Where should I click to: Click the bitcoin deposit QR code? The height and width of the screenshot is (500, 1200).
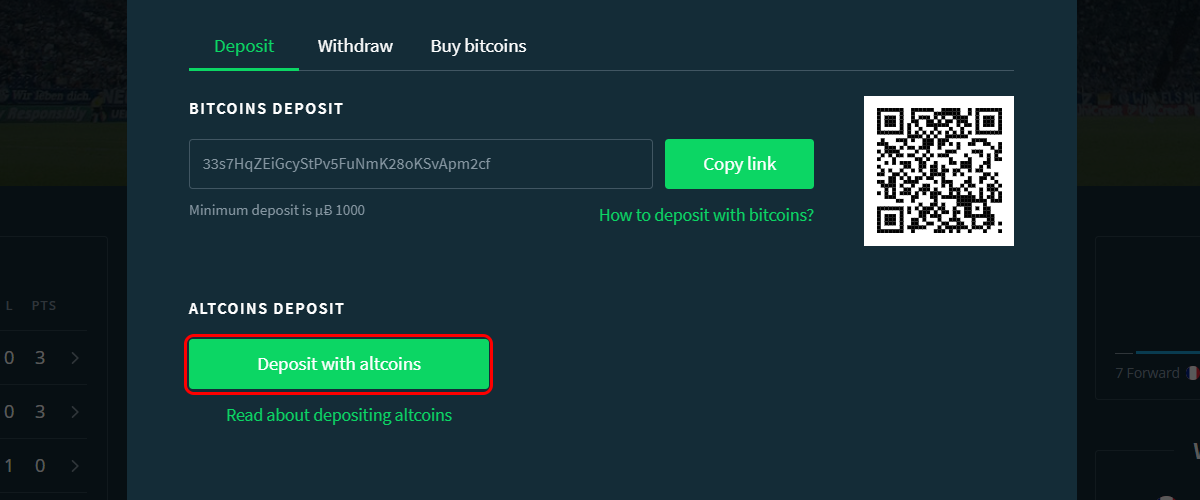(x=939, y=171)
